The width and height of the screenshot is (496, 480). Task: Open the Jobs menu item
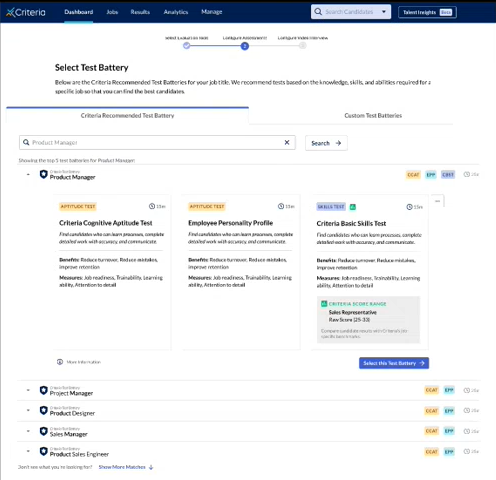click(x=112, y=12)
